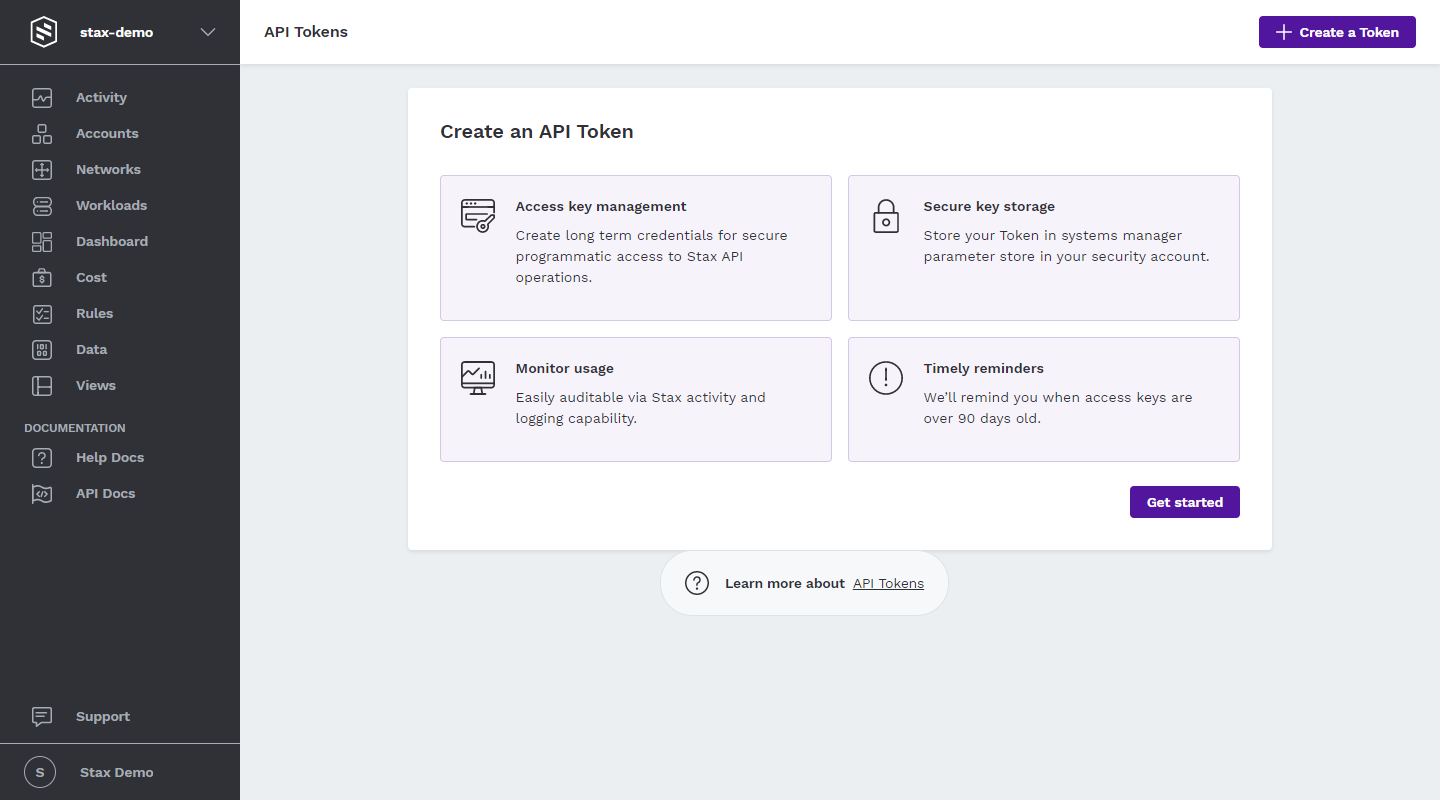Open the Data sidebar icon
Viewport: 1440px width, 800px height.
pyautogui.click(x=42, y=350)
